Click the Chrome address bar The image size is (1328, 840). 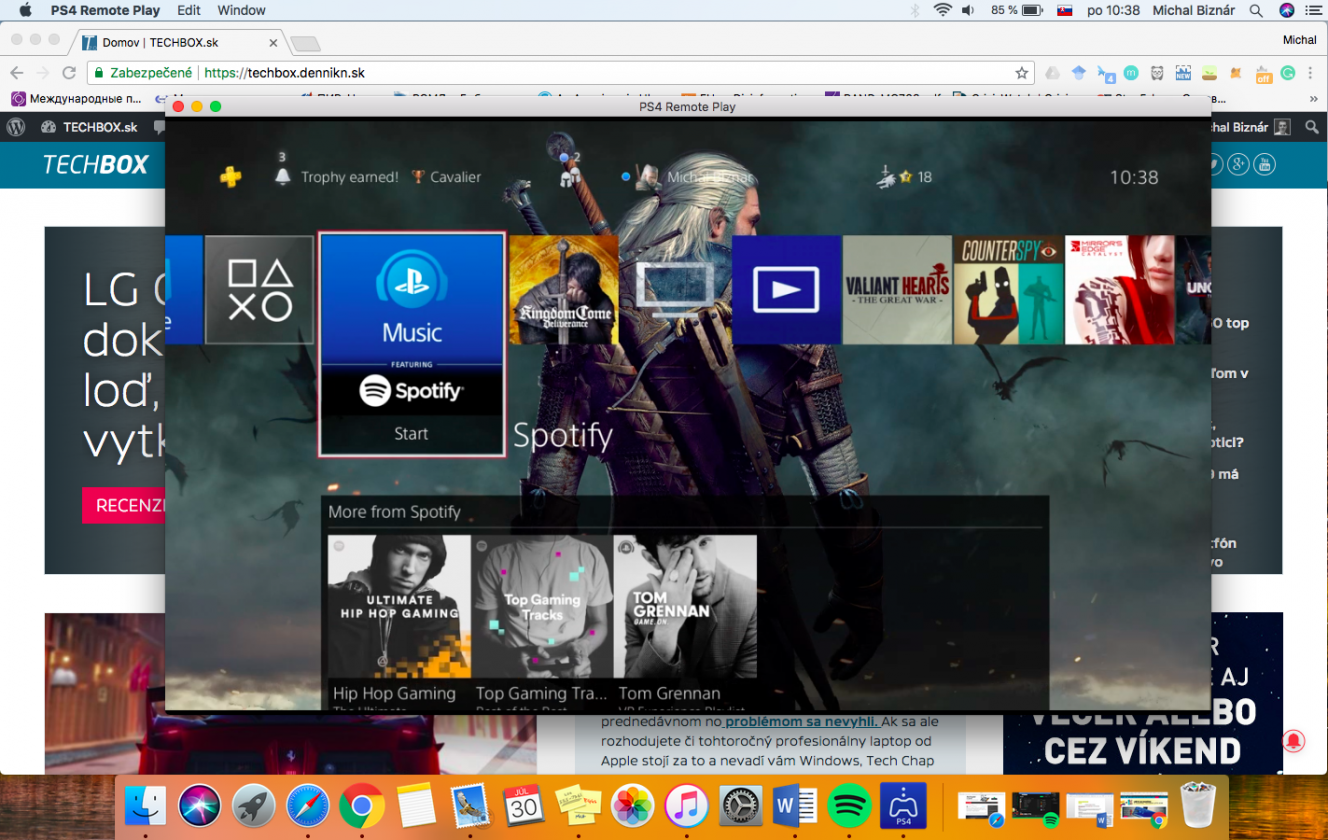click(x=560, y=73)
